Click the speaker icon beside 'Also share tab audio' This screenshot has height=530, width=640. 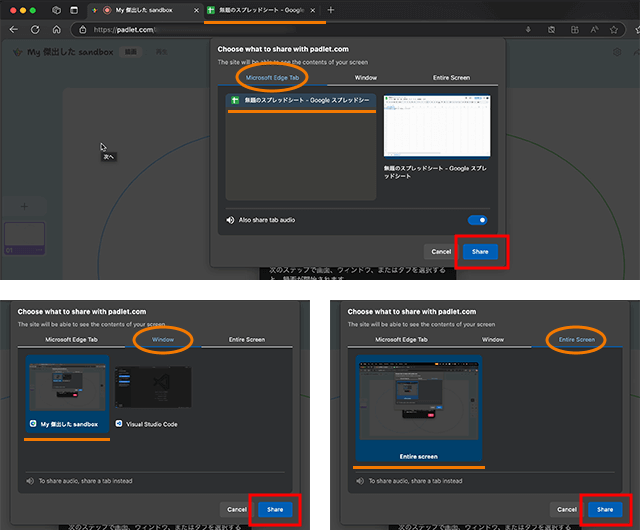click(230, 220)
